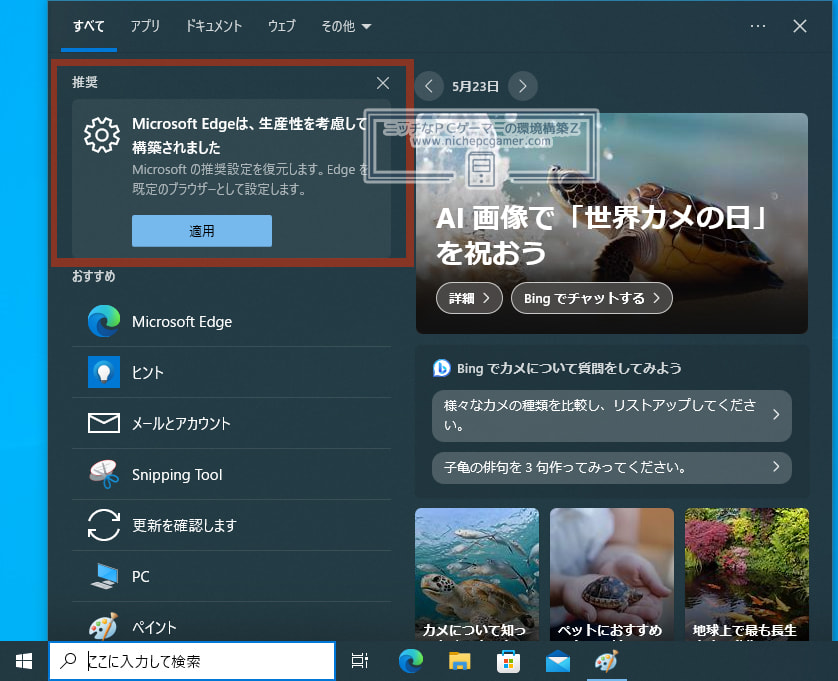Open the Microsoft Edge app icon in recommendations
The width and height of the screenshot is (838, 681).
(x=104, y=321)
